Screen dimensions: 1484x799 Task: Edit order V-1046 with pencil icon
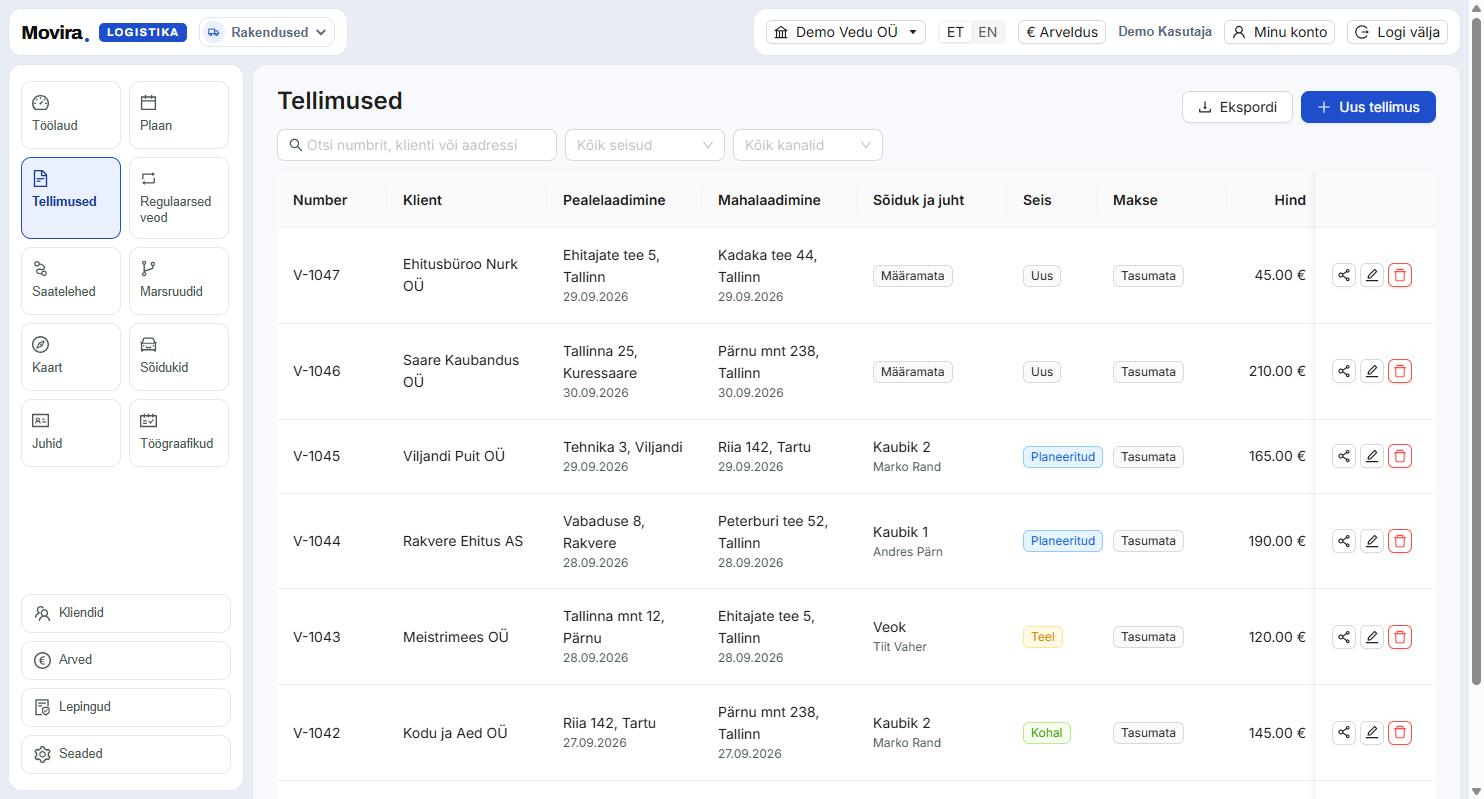(x=1372, y=371)
